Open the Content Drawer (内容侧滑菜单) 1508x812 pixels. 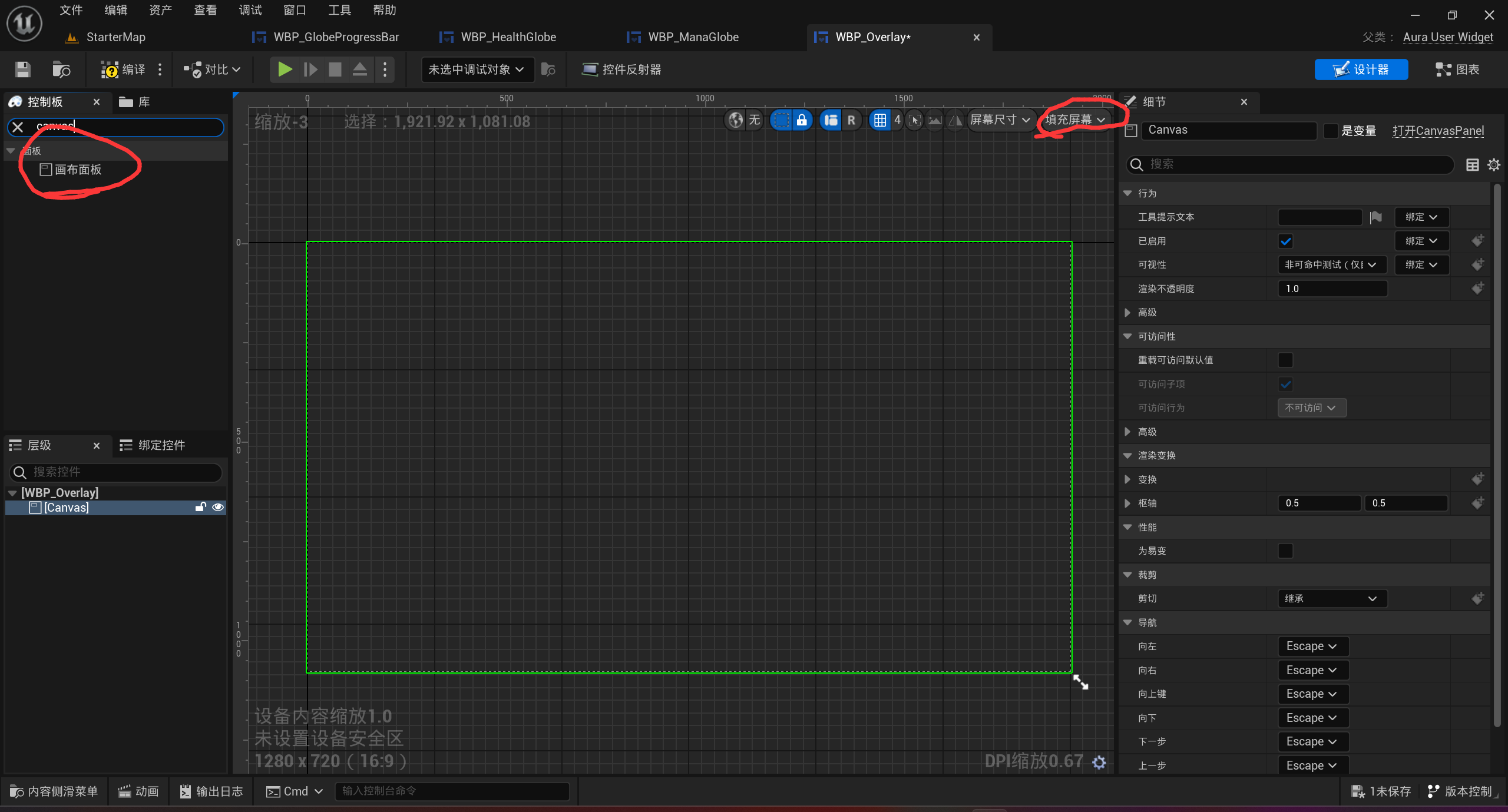[x=54, y=791]
